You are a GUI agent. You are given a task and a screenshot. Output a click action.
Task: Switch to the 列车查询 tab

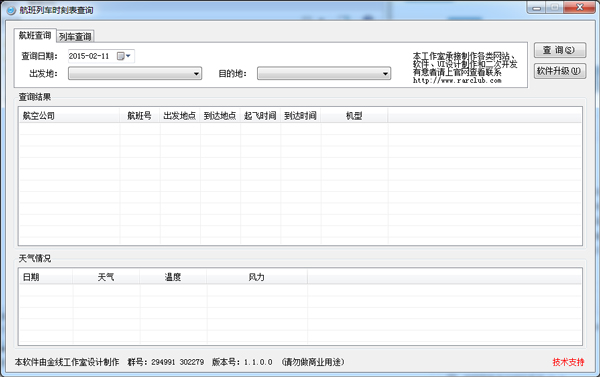pos(75,36)
